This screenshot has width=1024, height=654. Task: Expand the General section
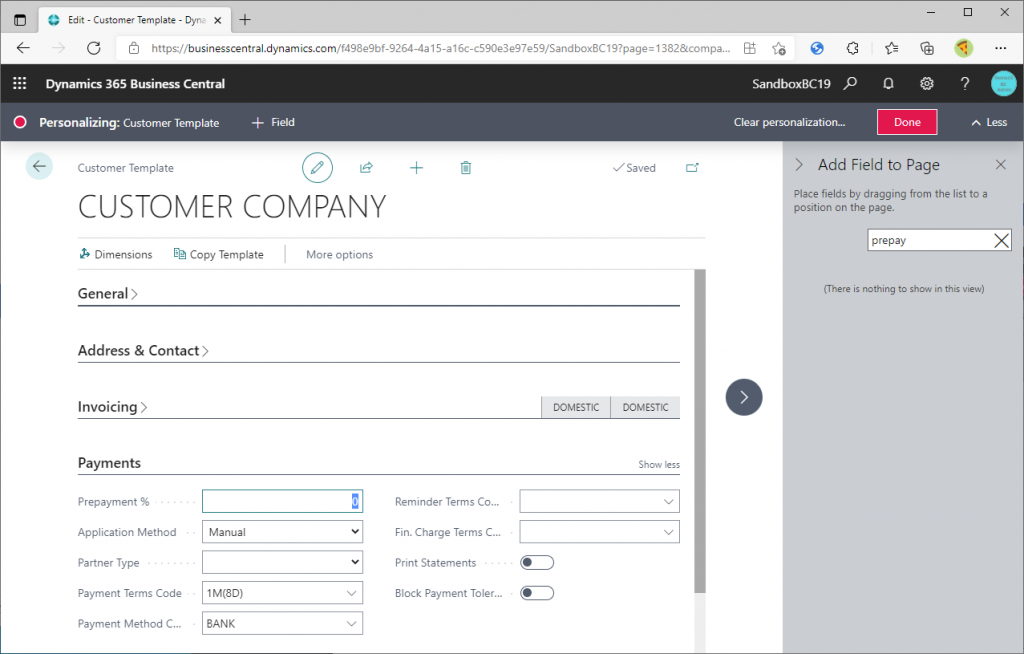coord(108,294)
